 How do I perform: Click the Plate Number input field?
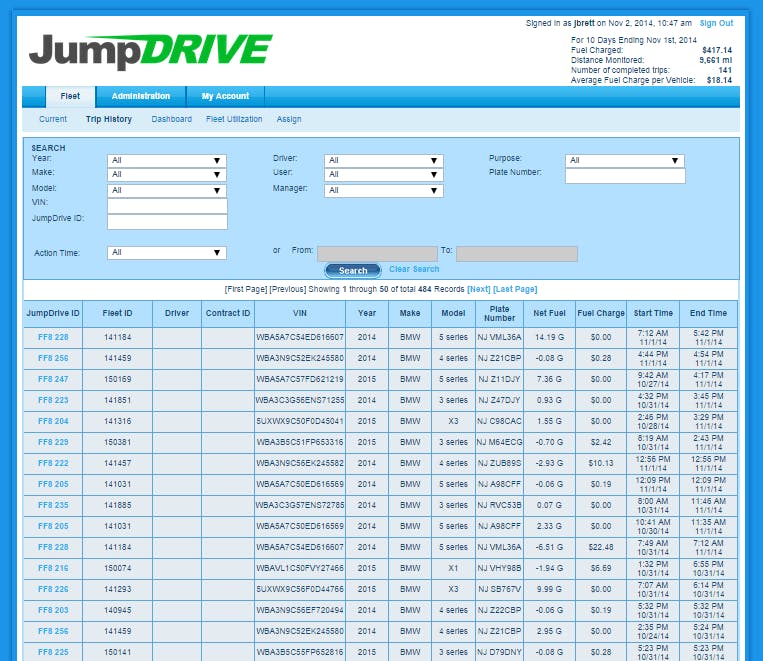[x=625, y=176]
